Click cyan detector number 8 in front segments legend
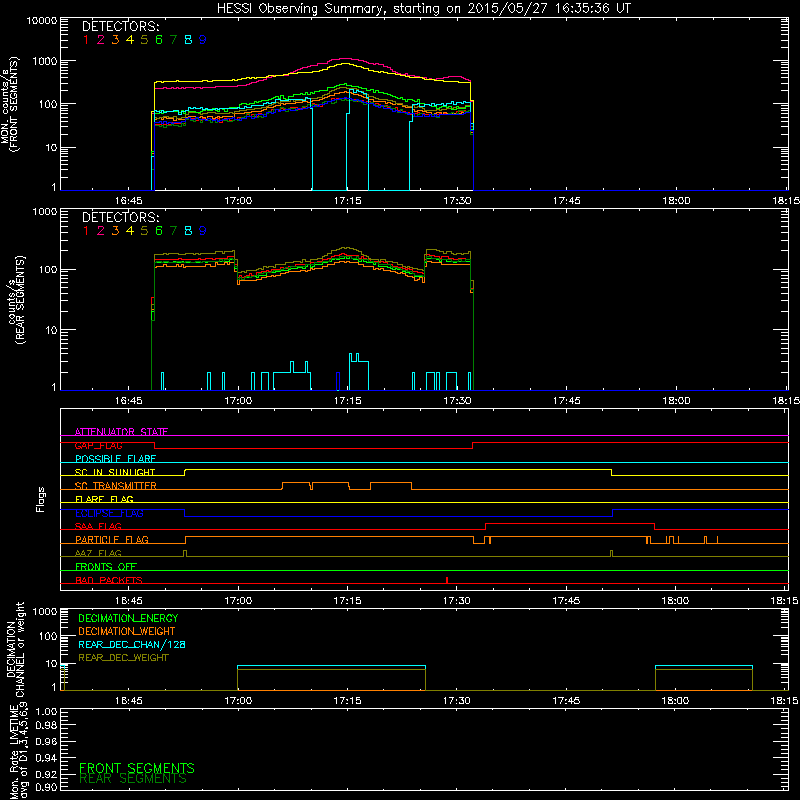 click(x=188, y=39)
